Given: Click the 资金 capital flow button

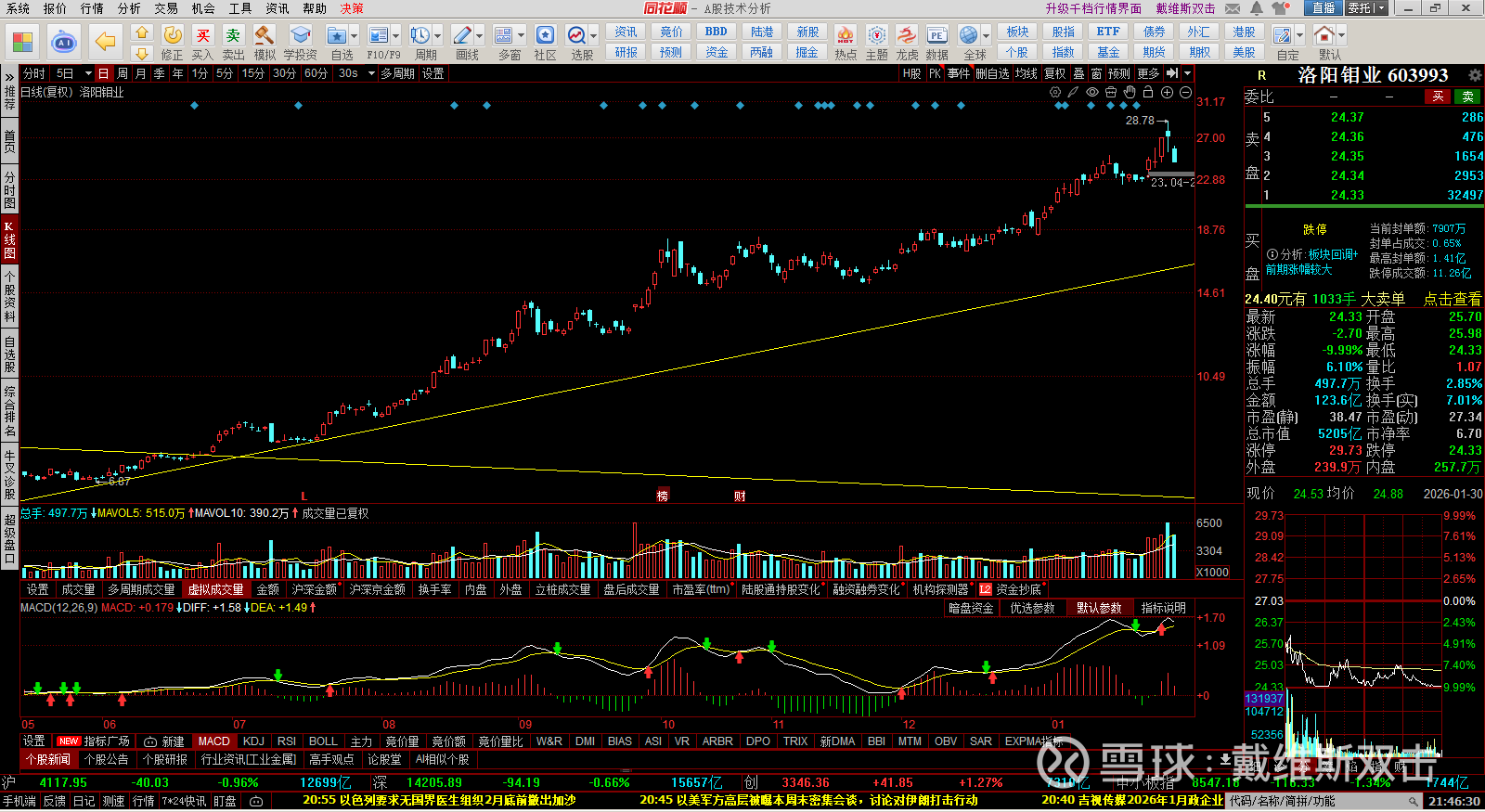Looking at the screenshot, I should click(717, 52).
